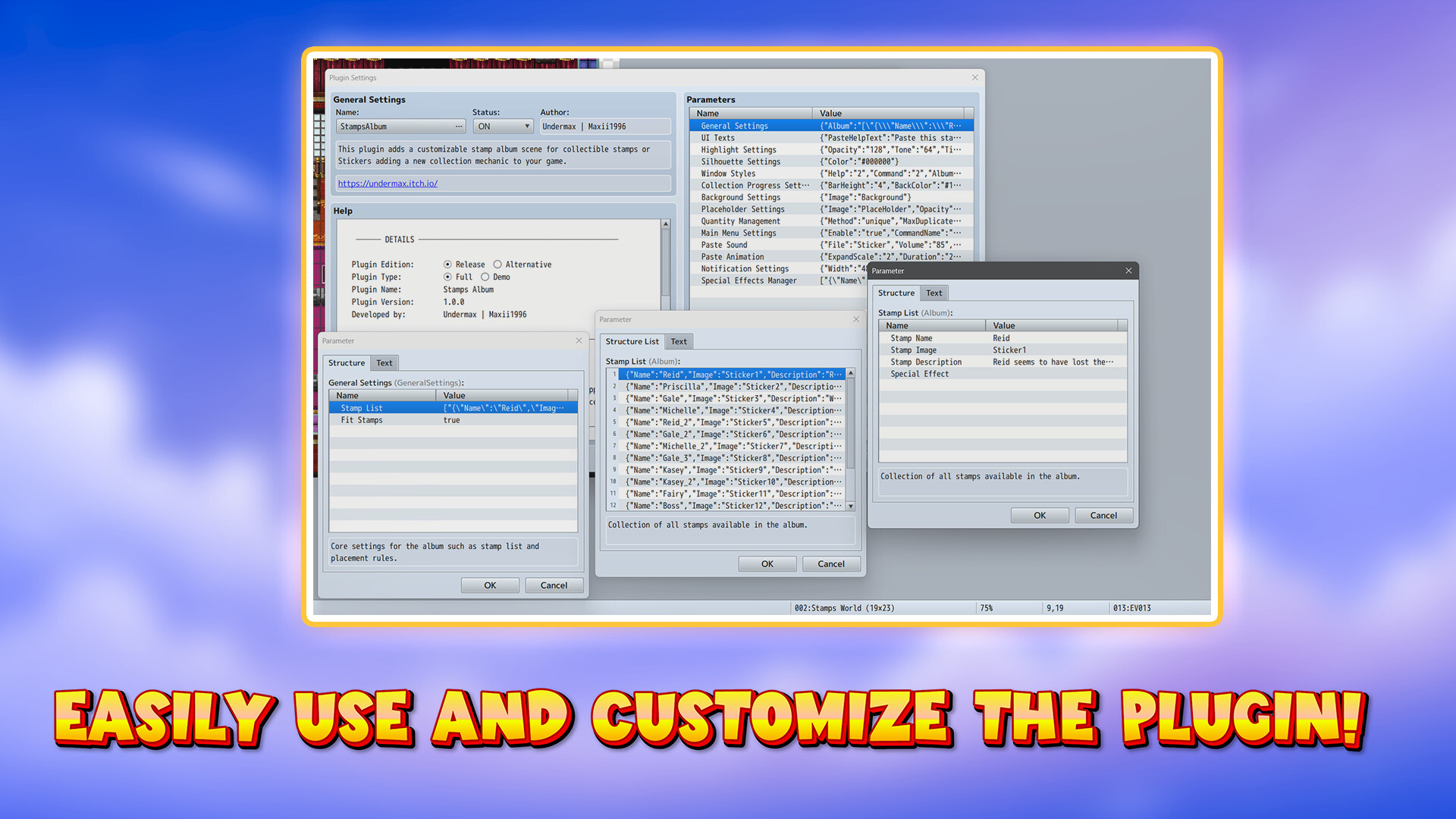Confirm the Stamp List dialog with OK

coord(767,563)
